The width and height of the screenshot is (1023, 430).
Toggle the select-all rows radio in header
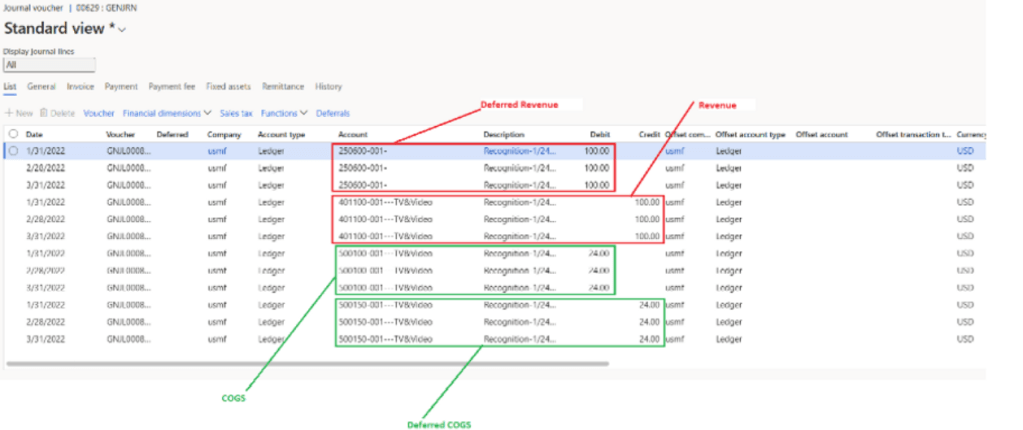pos(13,134)
